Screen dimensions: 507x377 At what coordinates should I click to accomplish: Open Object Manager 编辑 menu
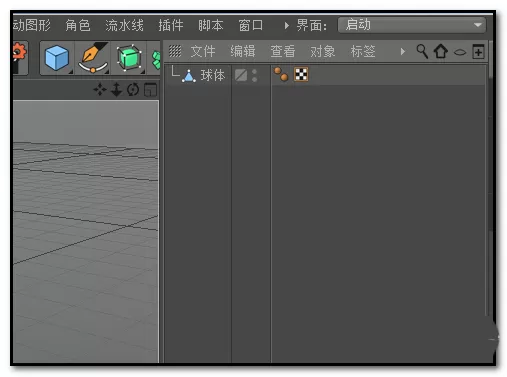click(x=243, y=51)
